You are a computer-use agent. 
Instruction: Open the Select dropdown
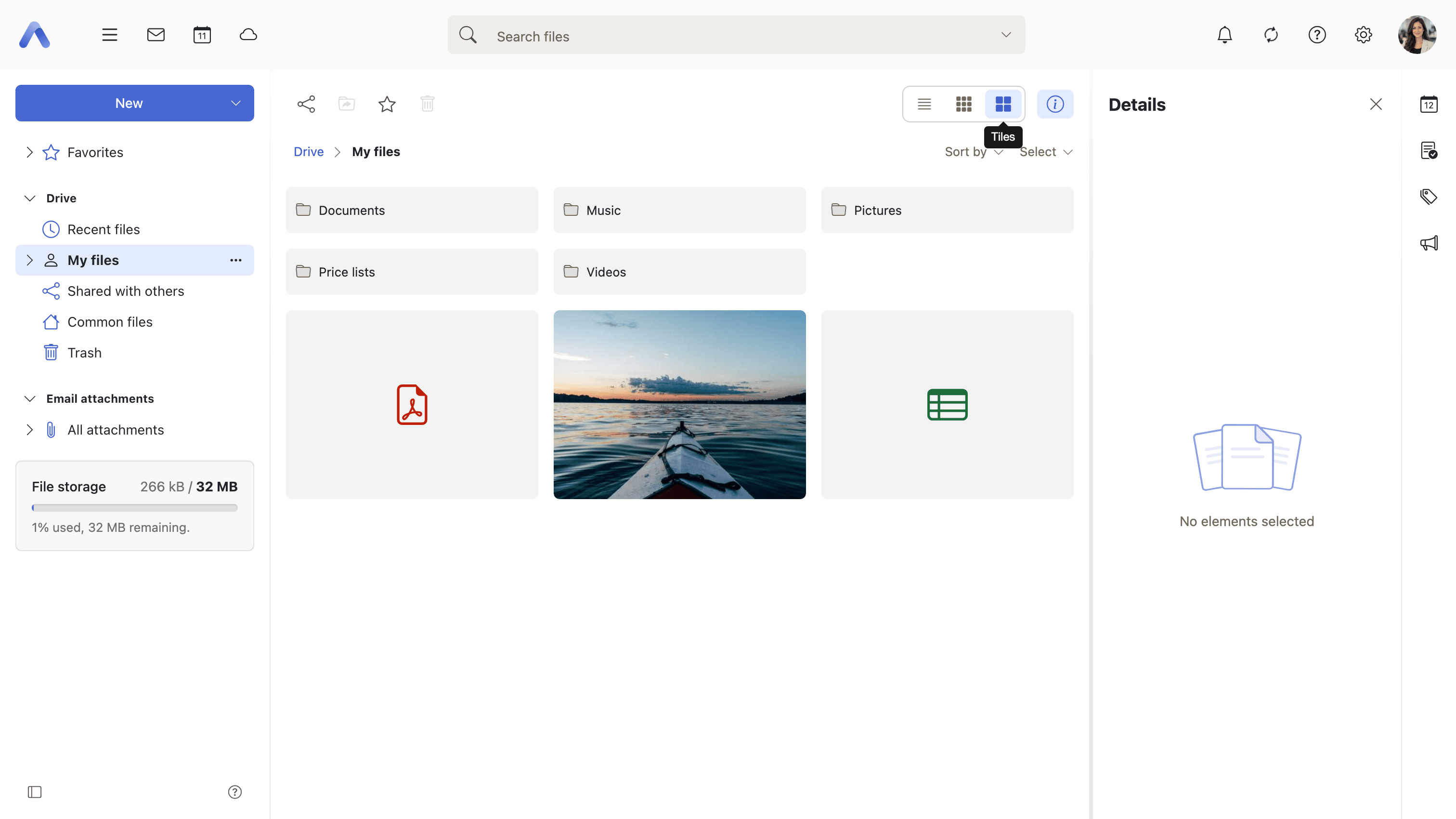click(x=1046, y=152)
